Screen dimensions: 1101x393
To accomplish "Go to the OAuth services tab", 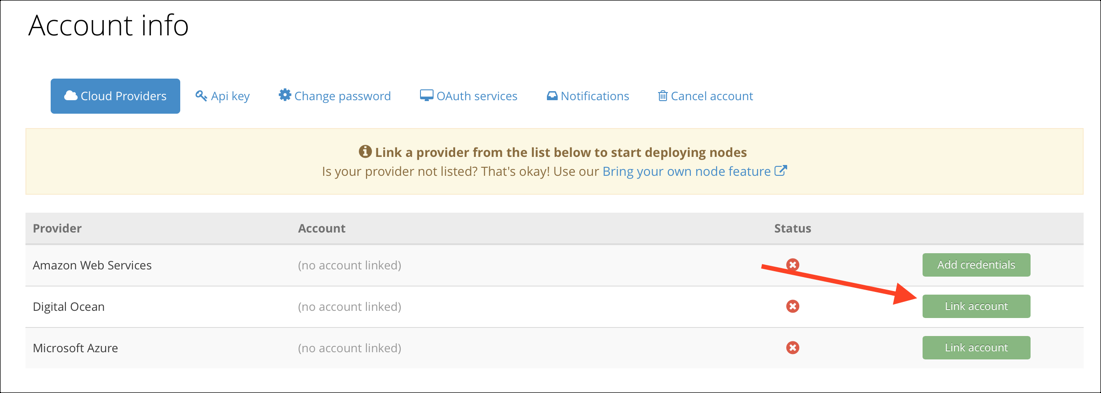I will pos(469,96).
